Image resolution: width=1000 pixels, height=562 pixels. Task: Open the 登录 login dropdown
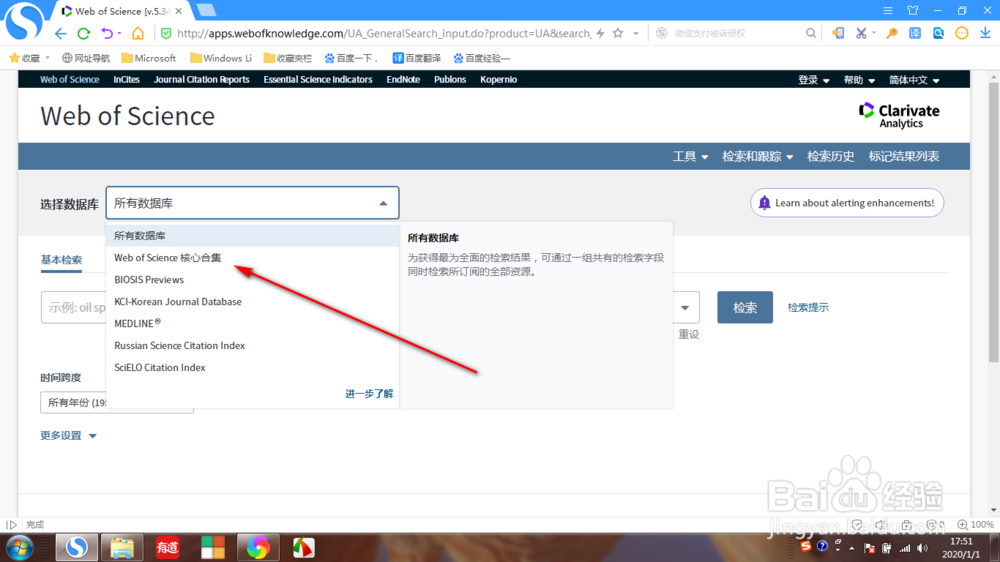(x=813, y=80)
